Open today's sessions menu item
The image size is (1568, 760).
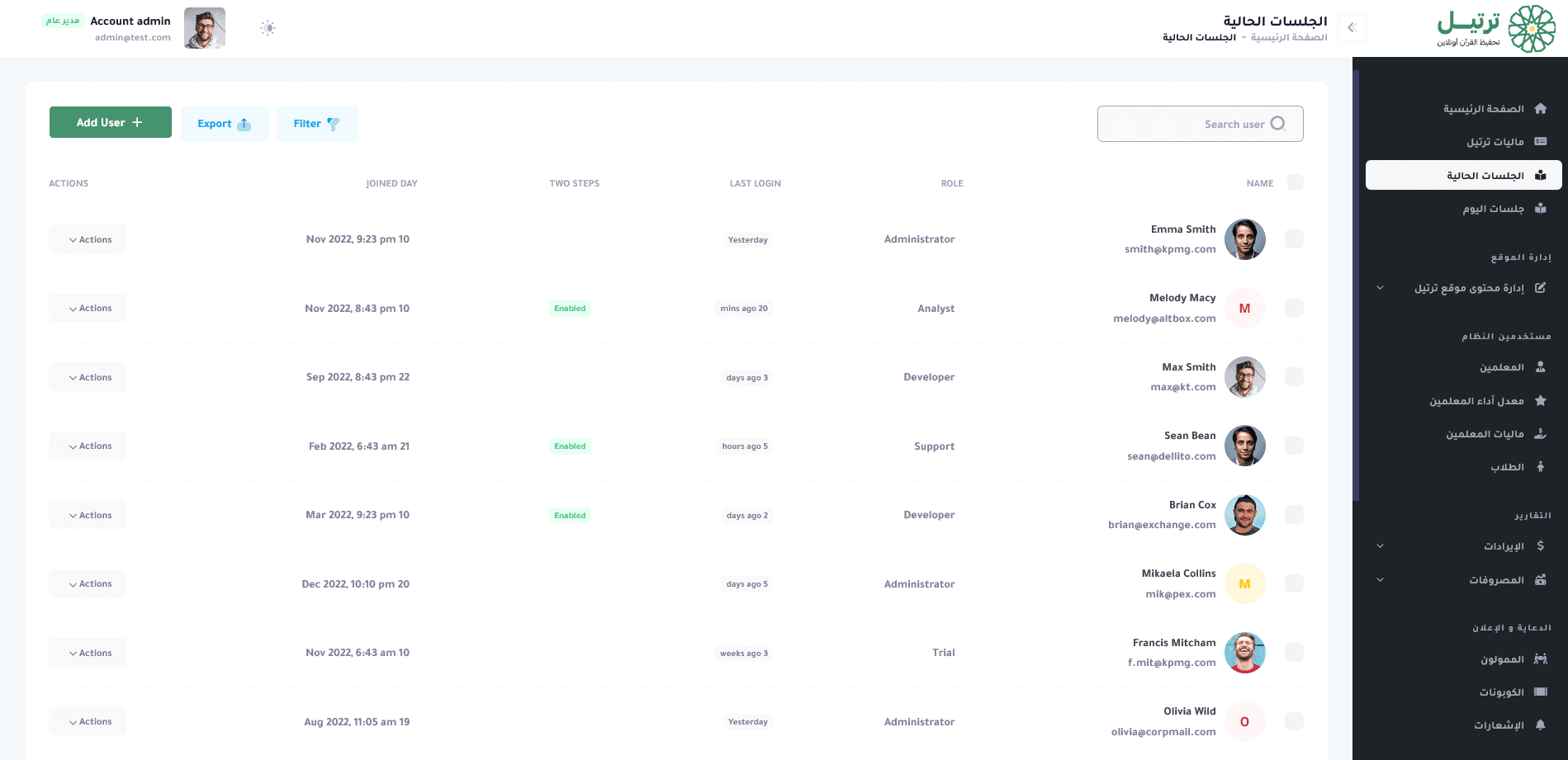(1493, 209)
